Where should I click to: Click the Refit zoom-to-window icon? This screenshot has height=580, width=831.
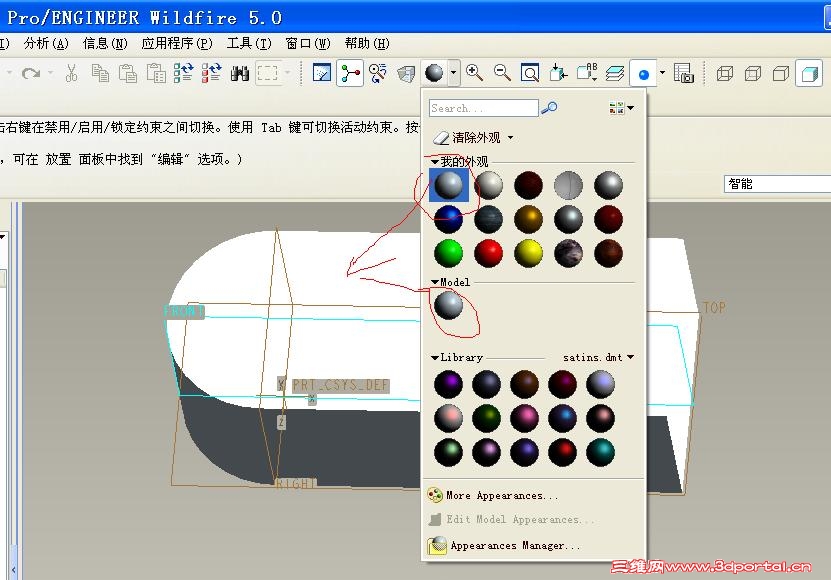pos(530,73)
